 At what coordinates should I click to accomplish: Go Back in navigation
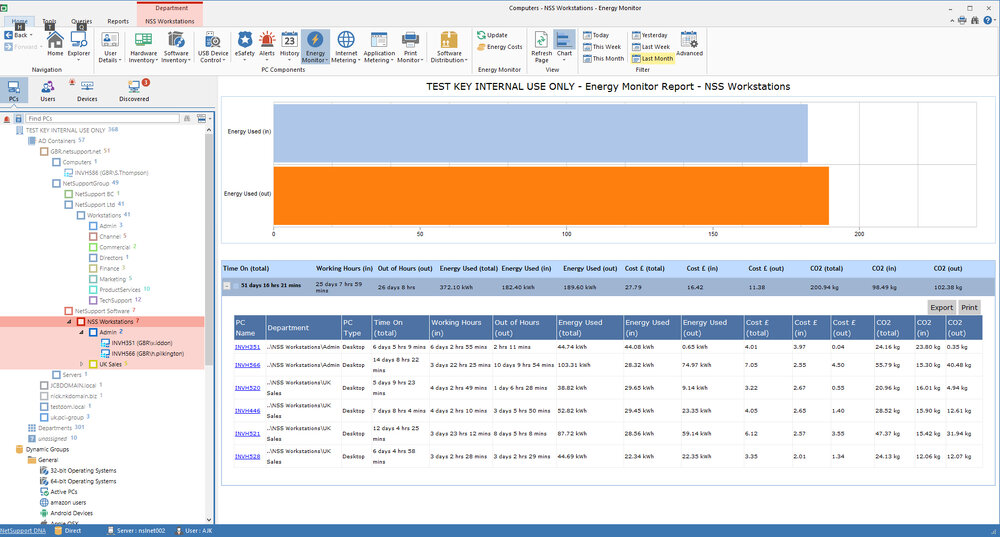pyautogui.click(x=16, y=35)
